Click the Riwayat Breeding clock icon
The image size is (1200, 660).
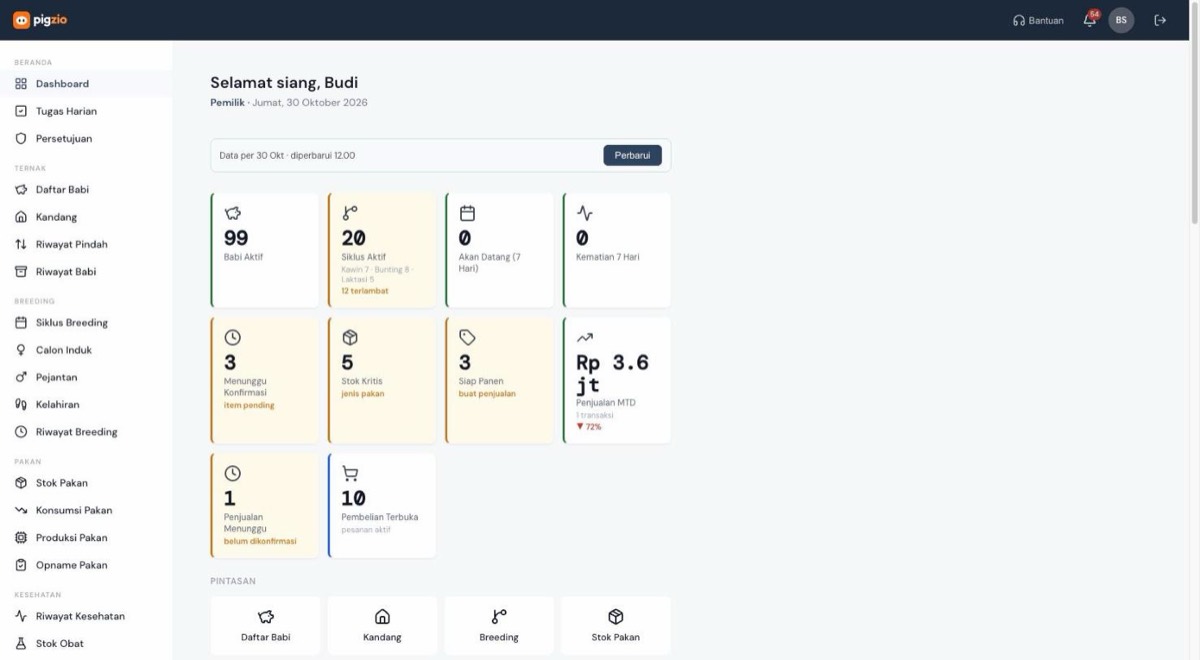point(21,432)
